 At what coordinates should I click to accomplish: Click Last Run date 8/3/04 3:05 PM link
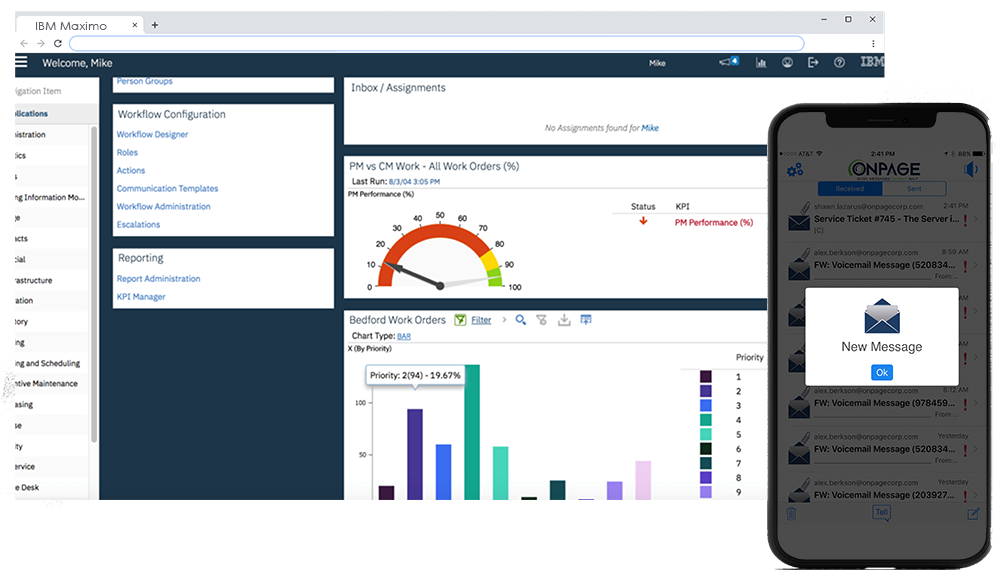[x=415, y=182]
